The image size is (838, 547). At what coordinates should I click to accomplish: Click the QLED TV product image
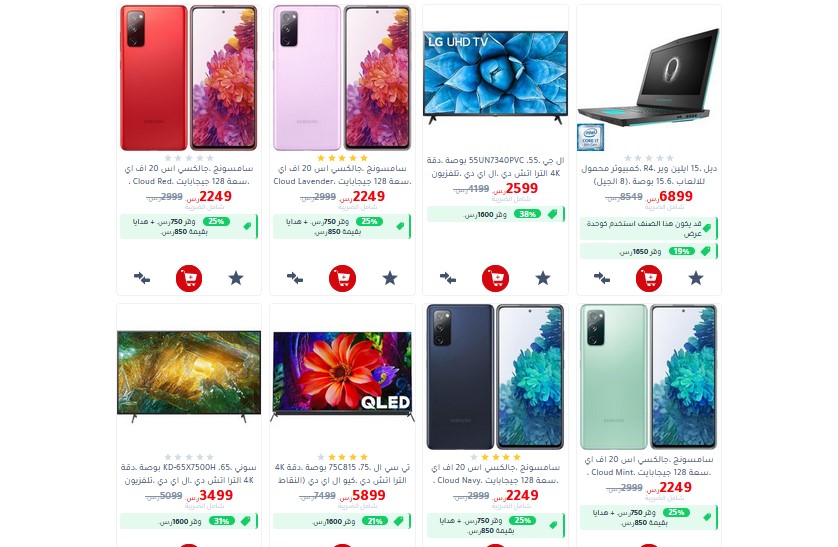[343, 376]
